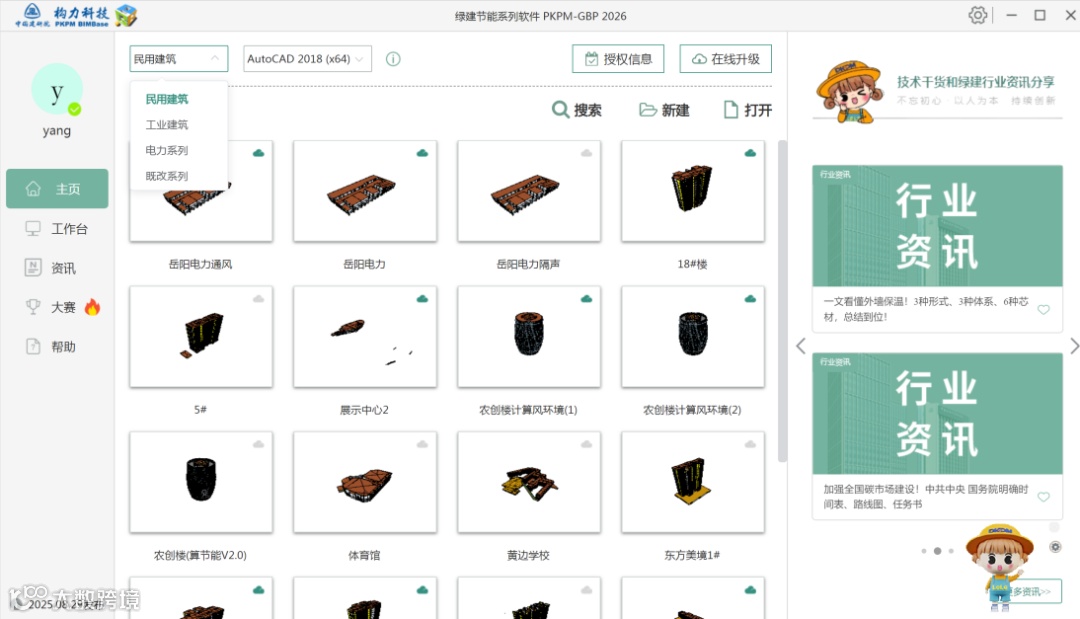The image size is (1080, 619).
Task: Click cloud icon on 农创楼计算风环境(1) card
Action: pos(586,299)
